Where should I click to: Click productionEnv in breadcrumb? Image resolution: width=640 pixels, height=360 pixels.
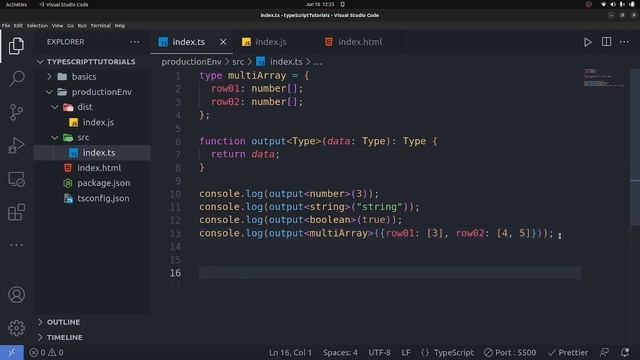tap(191, 62)
